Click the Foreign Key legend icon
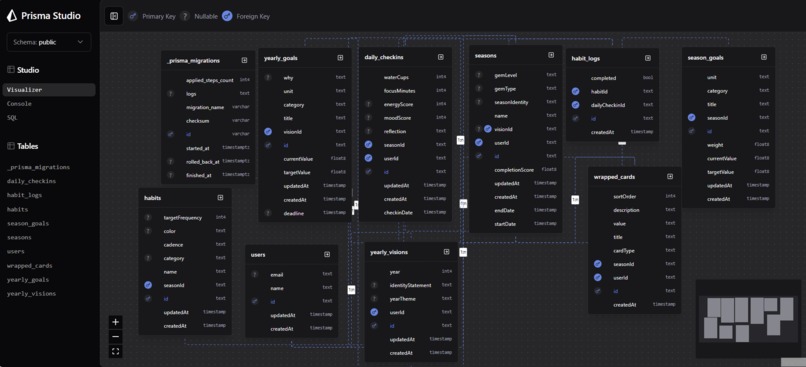This screenshot has height=367, width=806. [227, 16]
